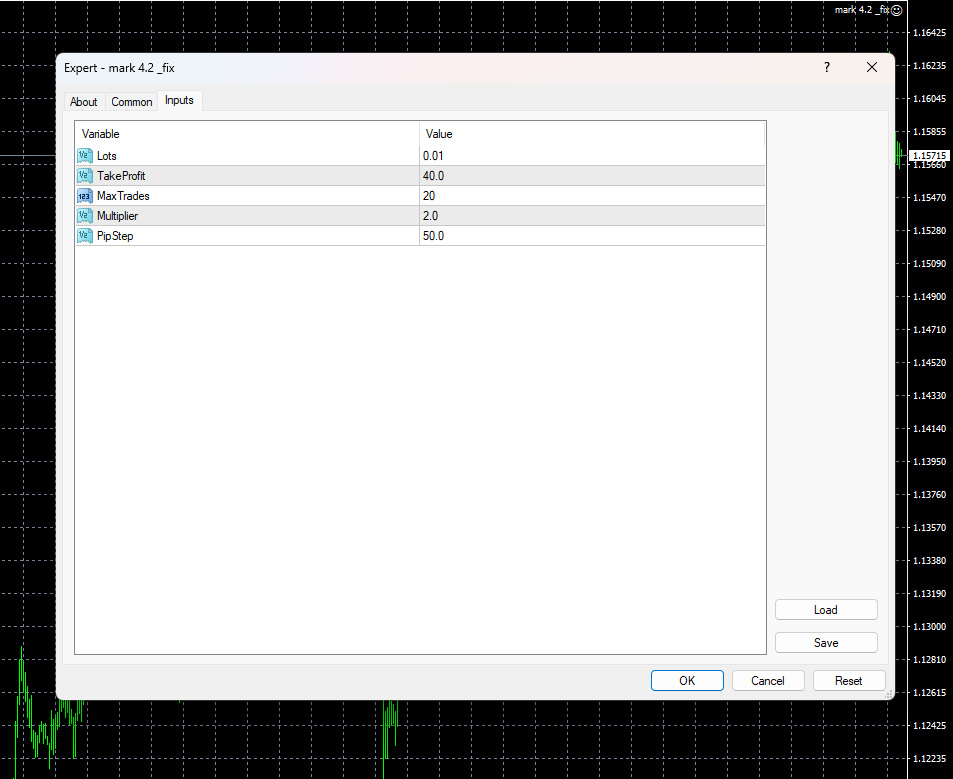Select the TakeProfit value 40.0
This screenshot has height=779, width=953.
coord(433,176)
